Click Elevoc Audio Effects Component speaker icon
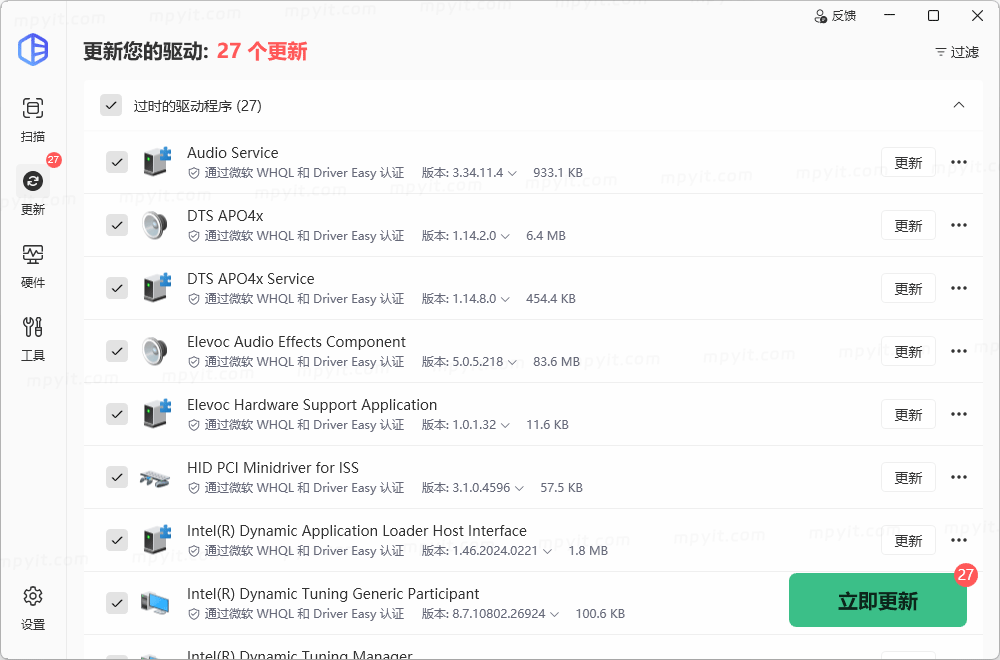The width and height of the screenshot is (1000, 660). point(155,351)
